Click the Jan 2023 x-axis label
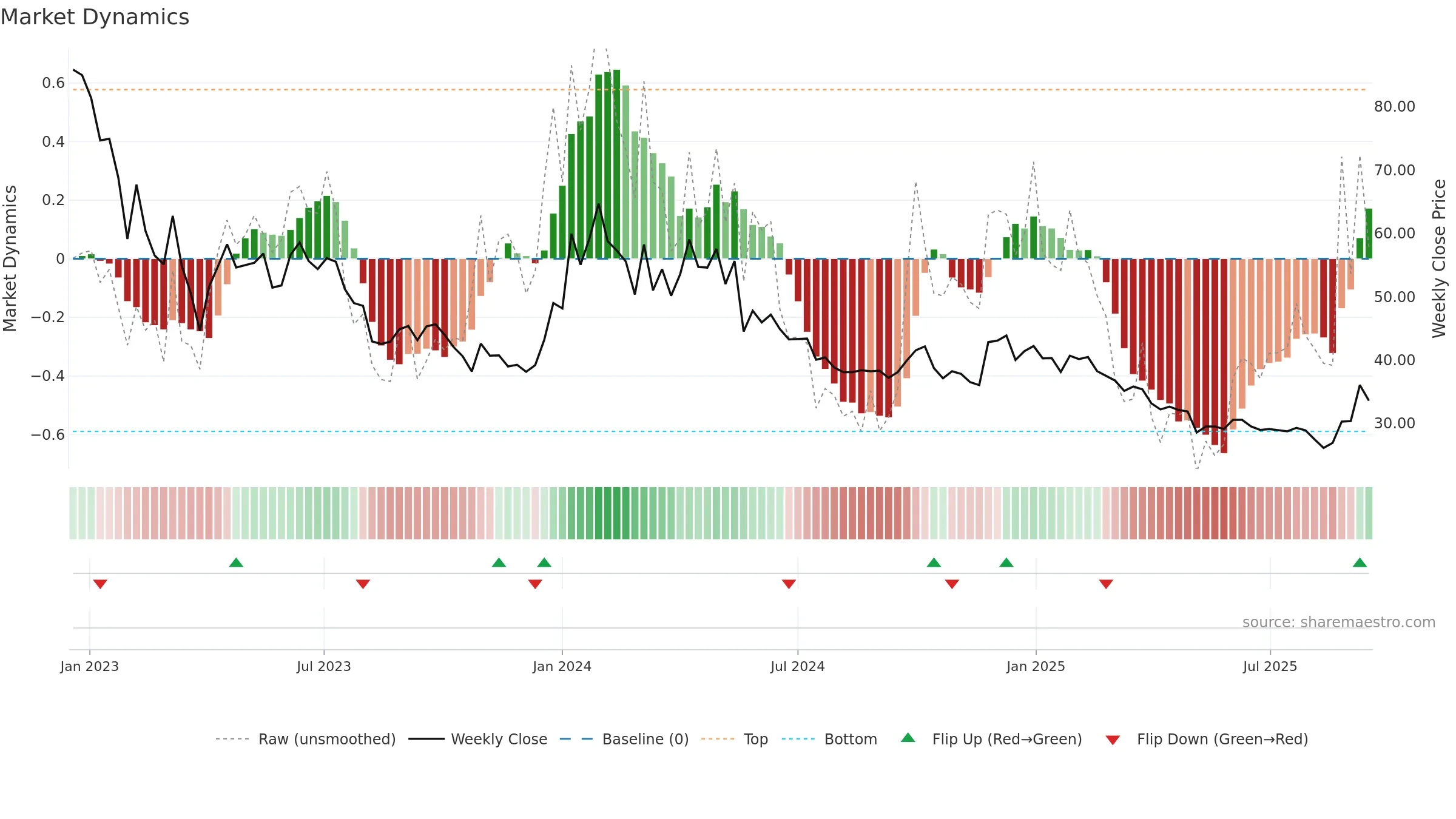This screenshot has height=819, width=1456. [90, 666]
